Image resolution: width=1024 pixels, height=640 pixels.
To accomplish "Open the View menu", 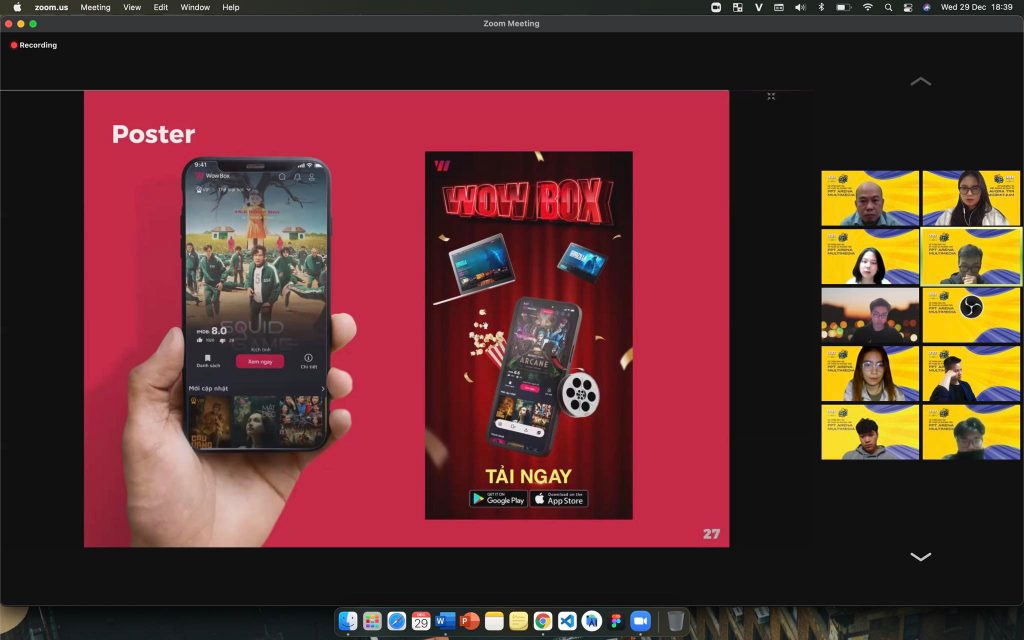I will [x=132, y=7].
